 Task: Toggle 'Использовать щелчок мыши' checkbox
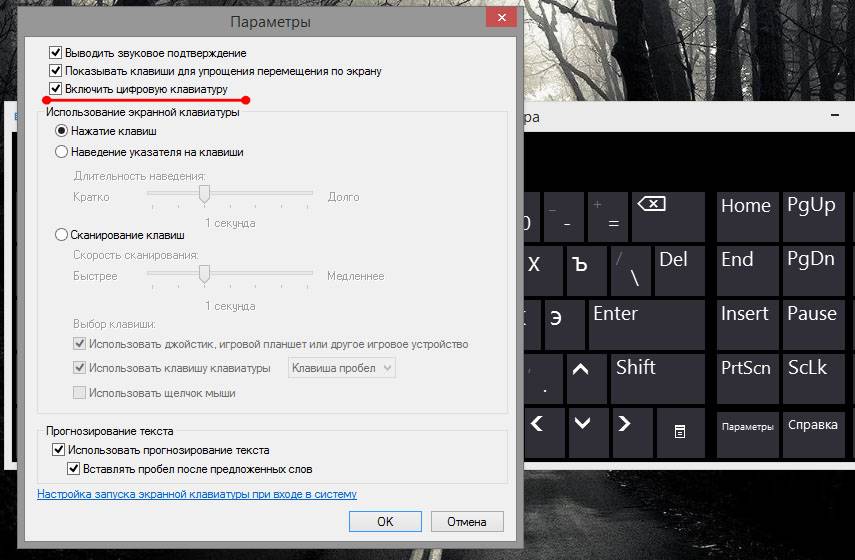pos(80,393)
